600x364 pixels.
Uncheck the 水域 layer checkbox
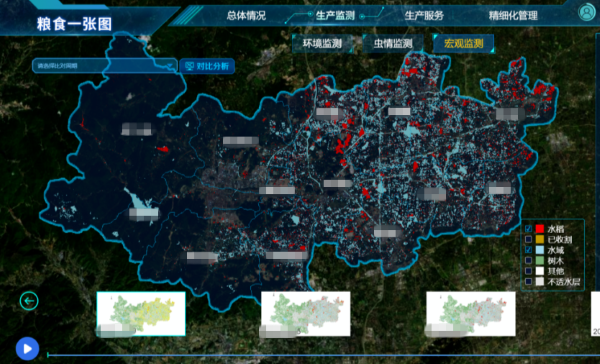(528, 250)
